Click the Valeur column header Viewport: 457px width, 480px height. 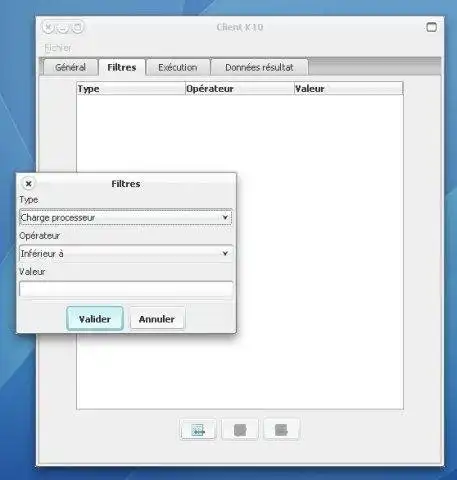click(x=349, y=89)
